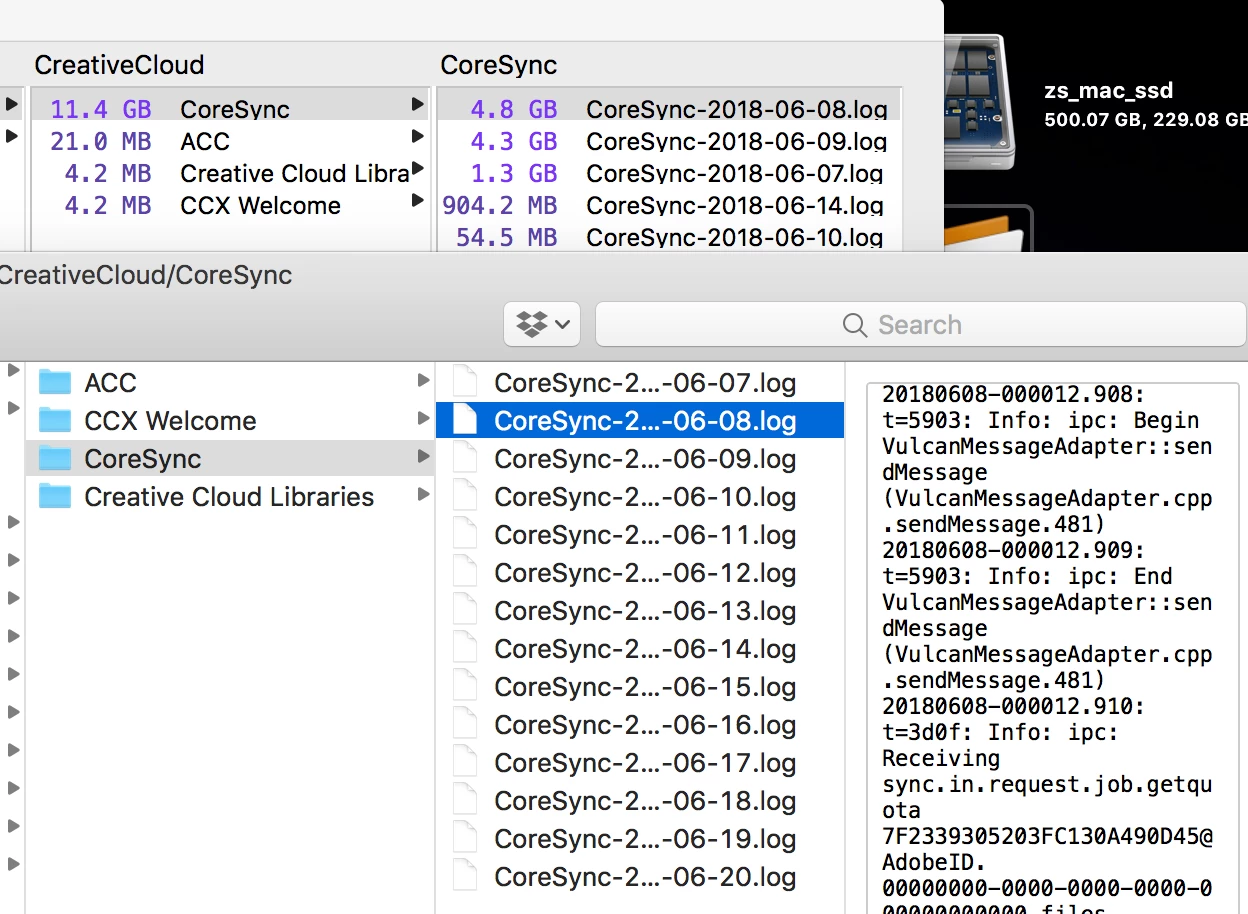The image size is (1248, 914).
Task: Select CoreSync-2...-06-07.log file name in Finder
Action: (645, 383)
